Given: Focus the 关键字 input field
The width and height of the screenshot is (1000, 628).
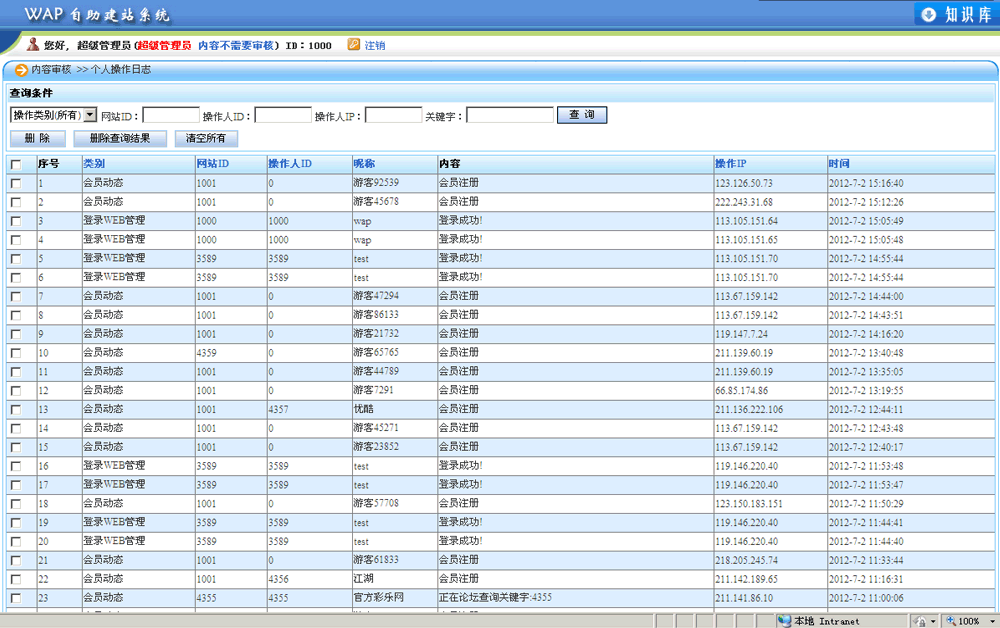Looking at the screenshot, I should 510,115.
